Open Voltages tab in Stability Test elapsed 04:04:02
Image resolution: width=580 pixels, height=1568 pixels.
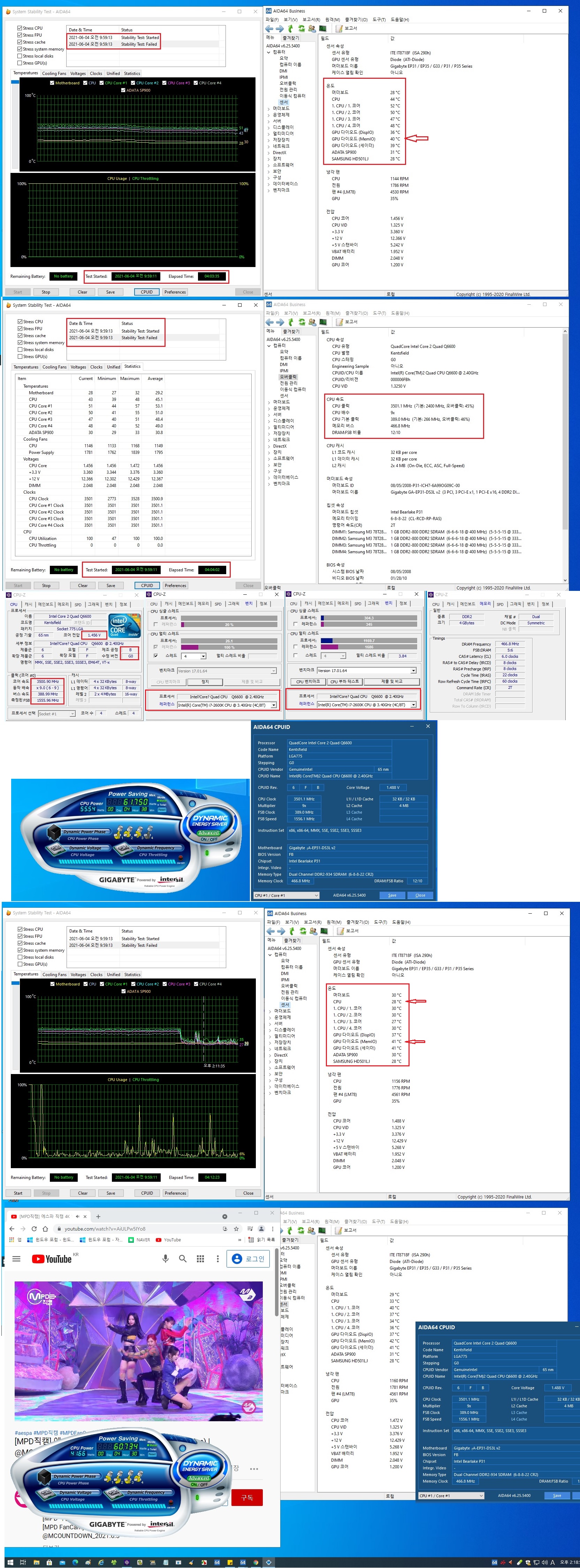point(78,367)
